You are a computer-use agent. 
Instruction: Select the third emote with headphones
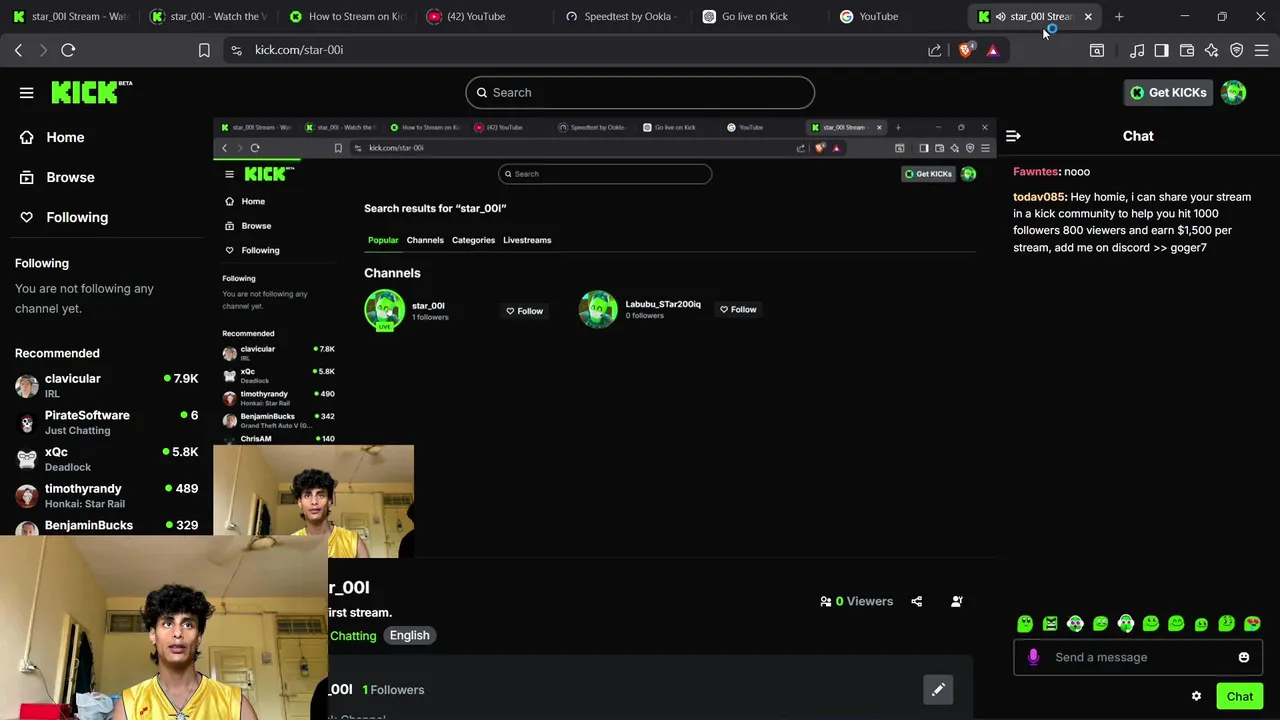(x=1075, y=624)
